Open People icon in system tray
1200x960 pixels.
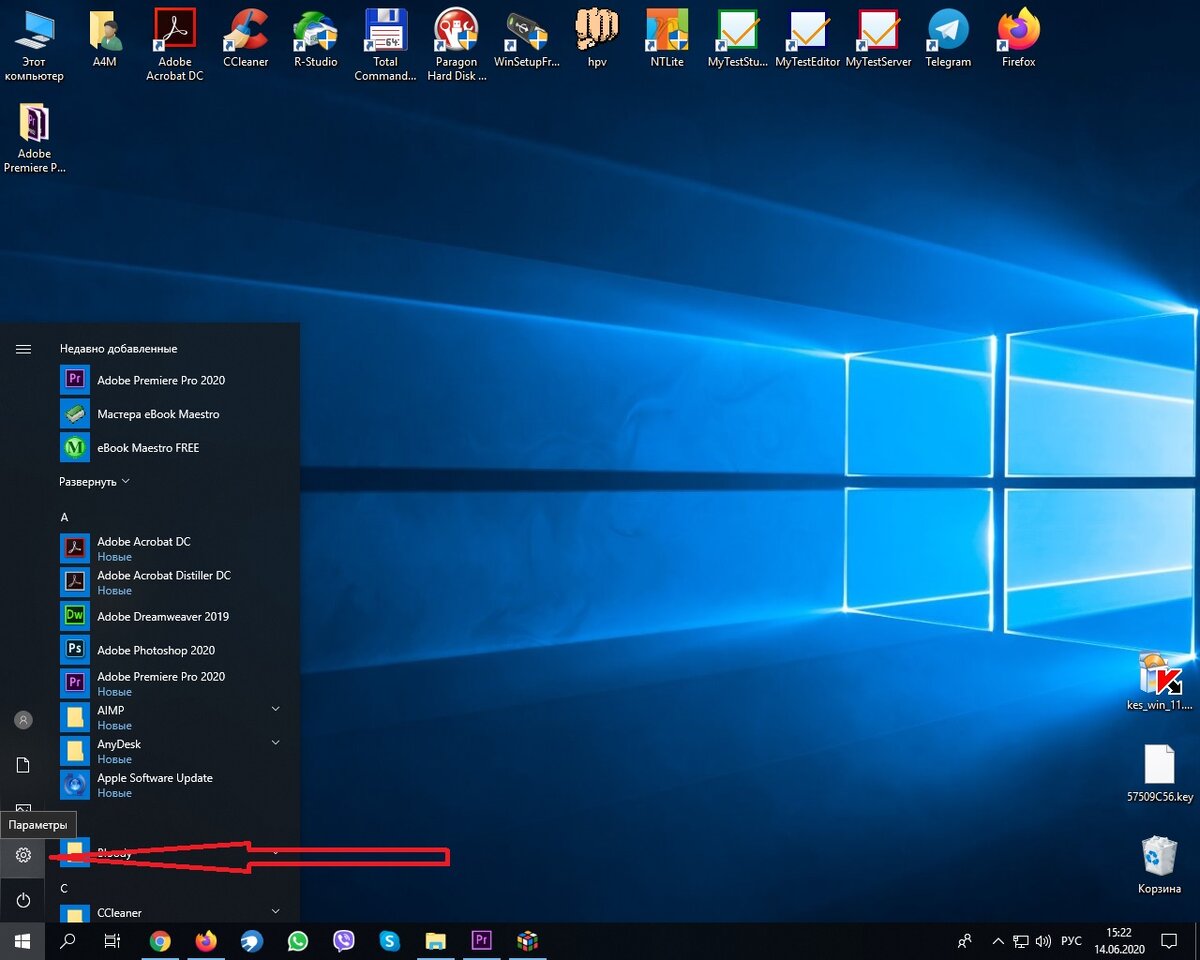tap(965, 941)
